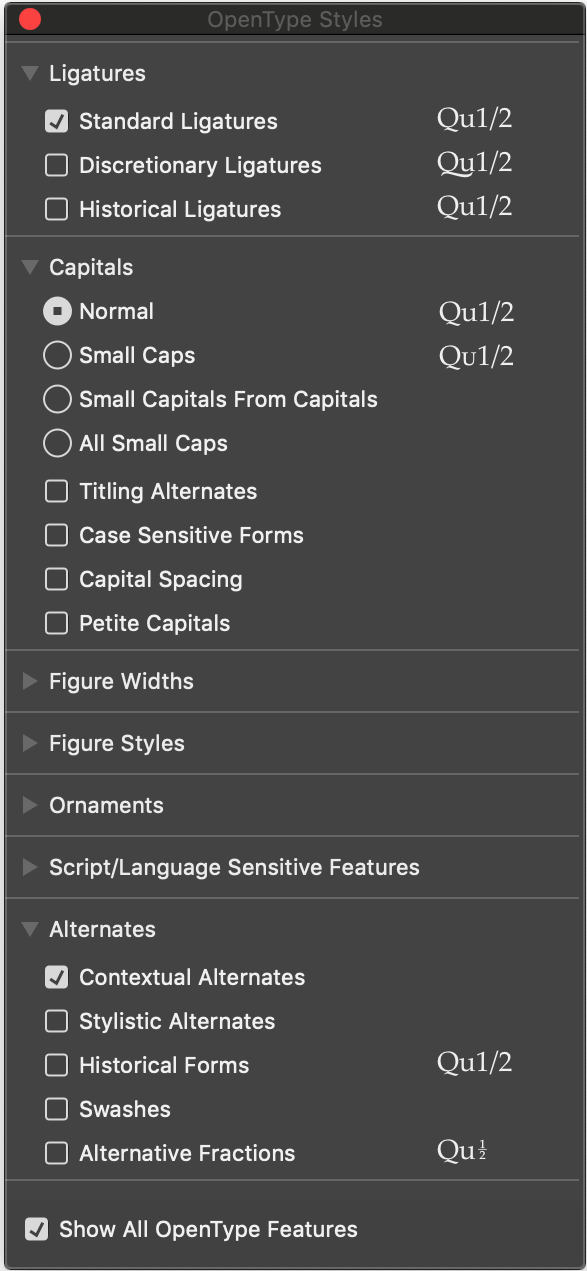The image size is (587, 1271).
Task: Uncheck Show All OpenType Features
Action: (x=37, y=1229)
